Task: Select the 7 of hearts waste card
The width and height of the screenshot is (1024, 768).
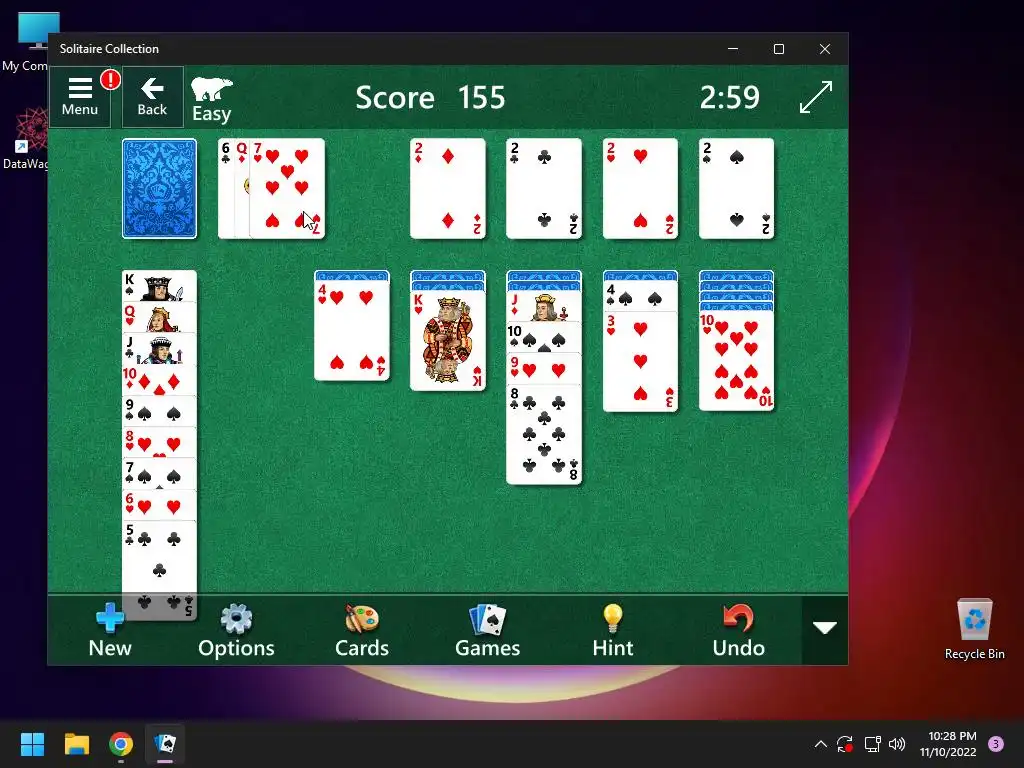Action: pos(287,188)
